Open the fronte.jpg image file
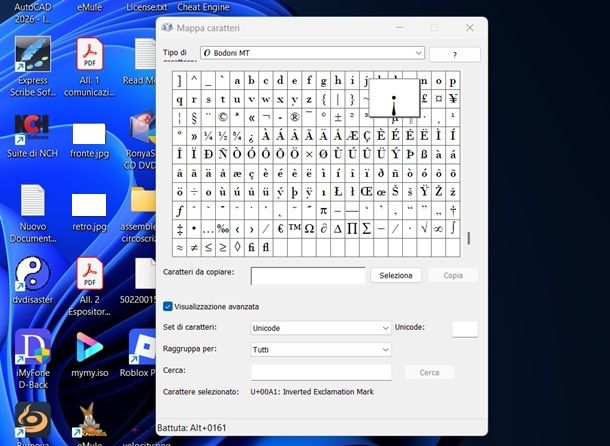Image resolution: width=610 pixels, height=446 pixels. tap(89, 133)
